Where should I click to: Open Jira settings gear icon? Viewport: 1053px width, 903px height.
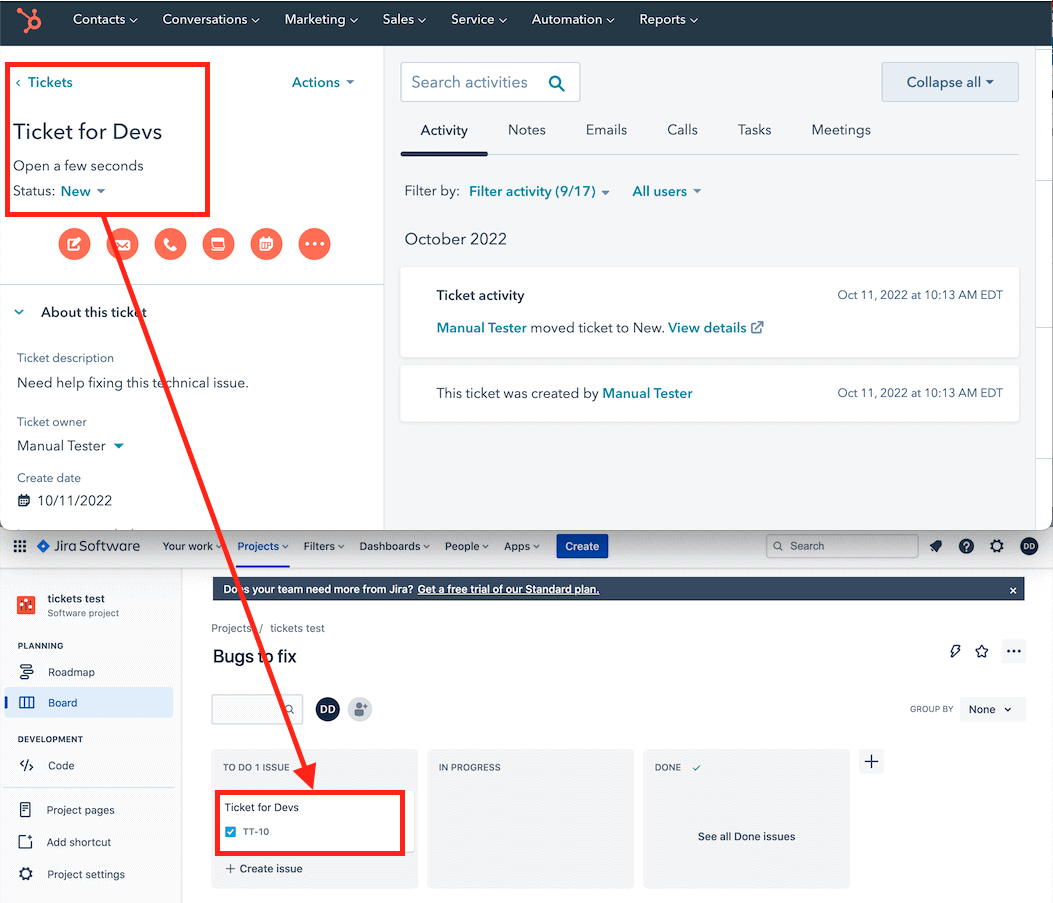997,546
